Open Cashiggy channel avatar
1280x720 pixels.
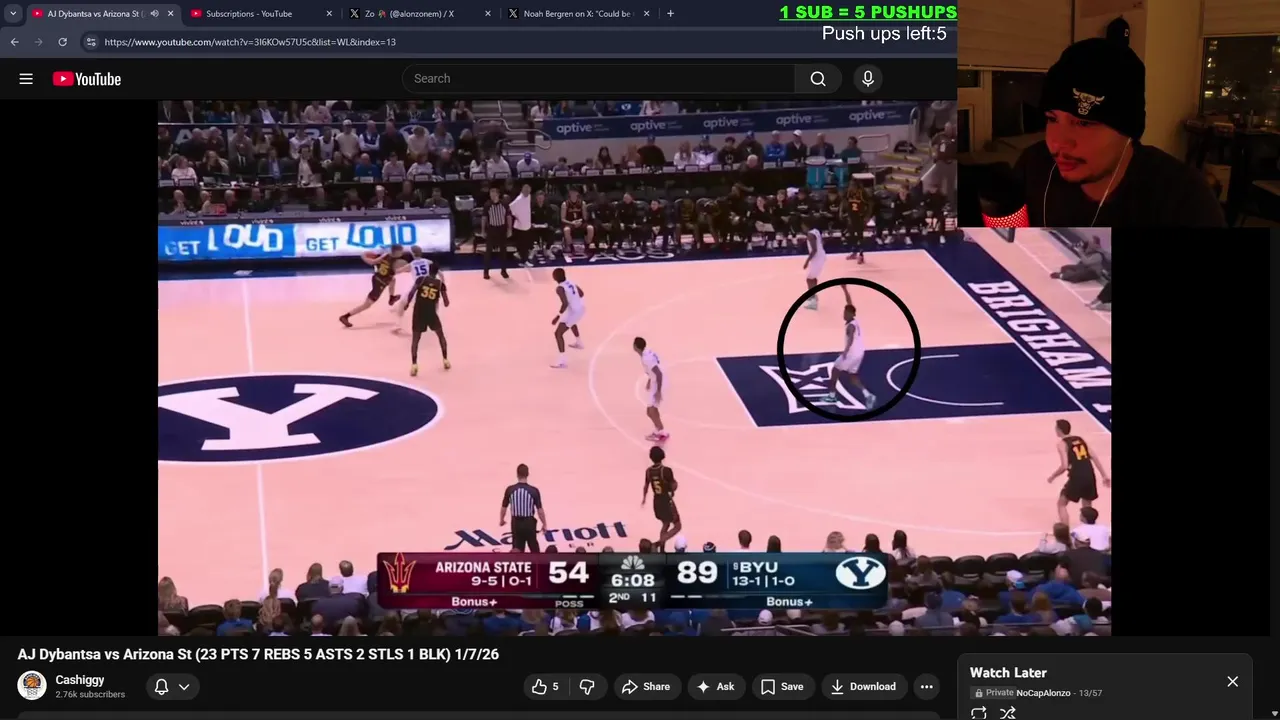32,686
